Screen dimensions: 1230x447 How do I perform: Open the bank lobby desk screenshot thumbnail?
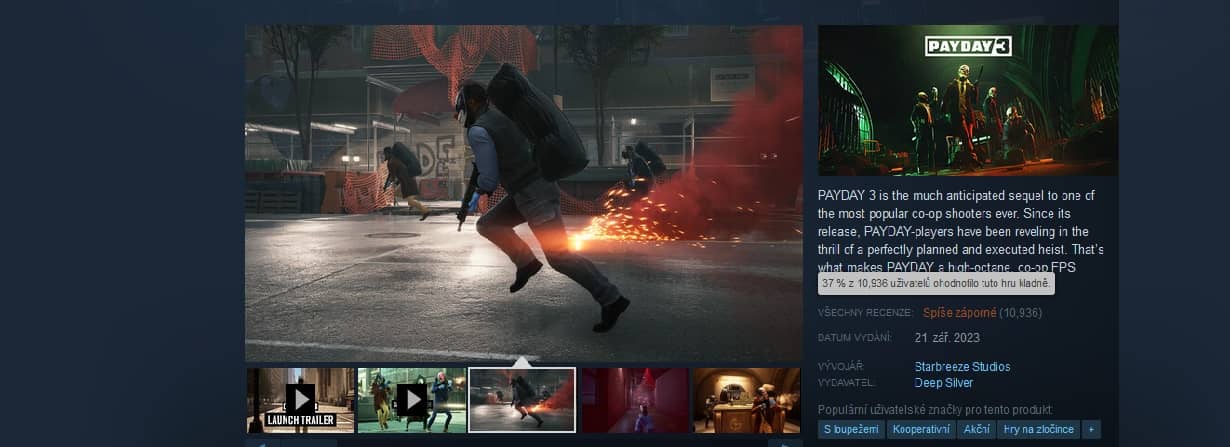pos(747,400)
